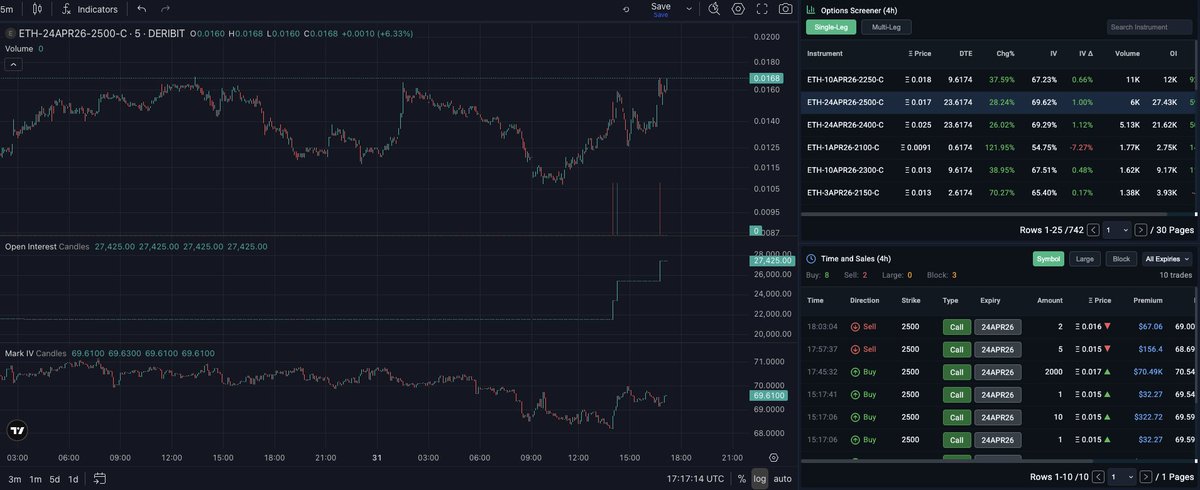The image size is (1200, 490).
Task: Click the TradingView logo on chart
Action: [17, 431]
